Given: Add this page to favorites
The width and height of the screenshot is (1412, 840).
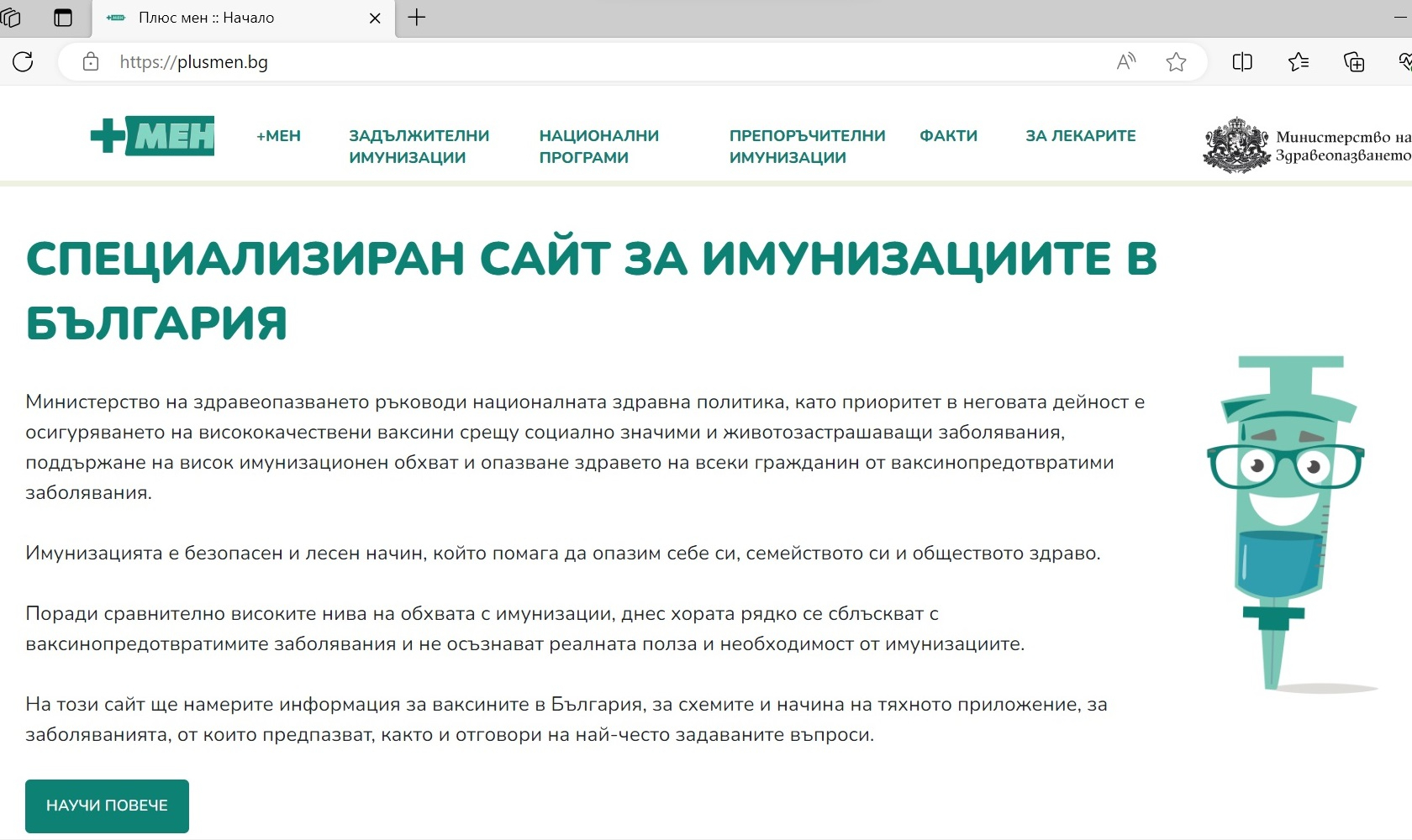Looking at the screenshot, I should (x=1176, y=61).
